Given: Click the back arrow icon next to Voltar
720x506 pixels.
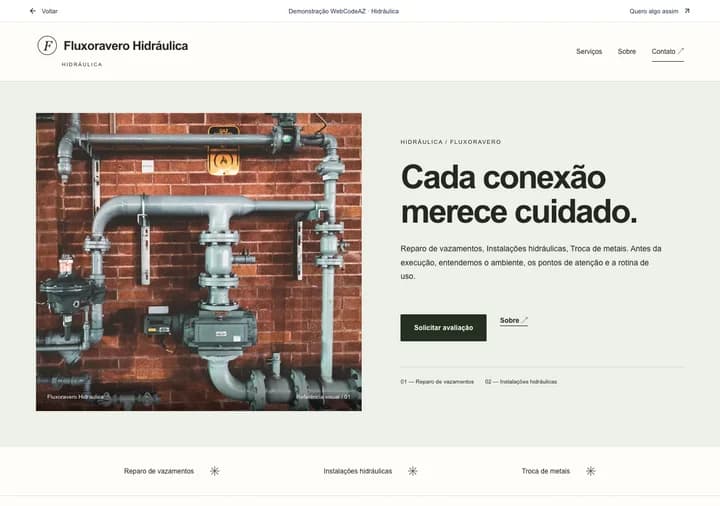Looking at the screenshot, I should click(33, 11).
